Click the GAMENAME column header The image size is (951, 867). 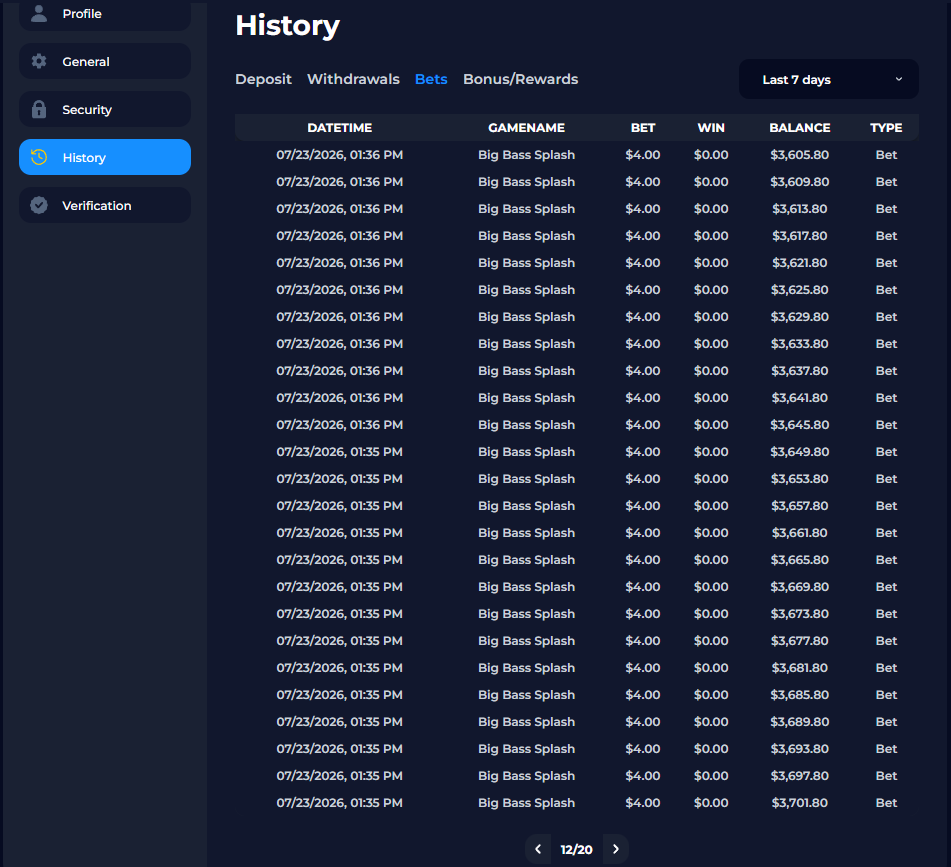point(526,128)
